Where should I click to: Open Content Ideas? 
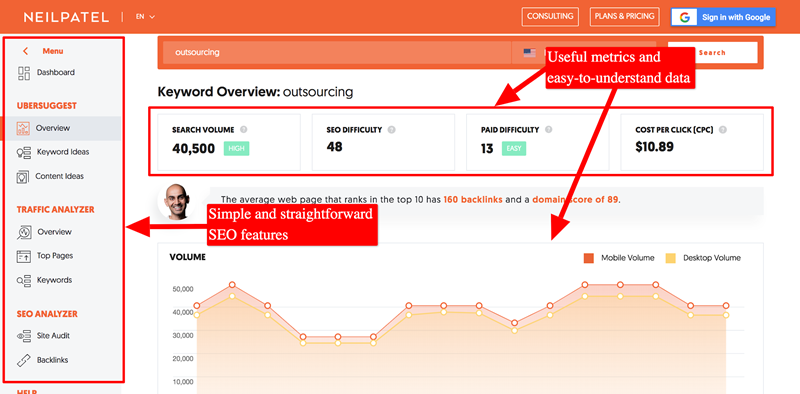pos(59,176)
